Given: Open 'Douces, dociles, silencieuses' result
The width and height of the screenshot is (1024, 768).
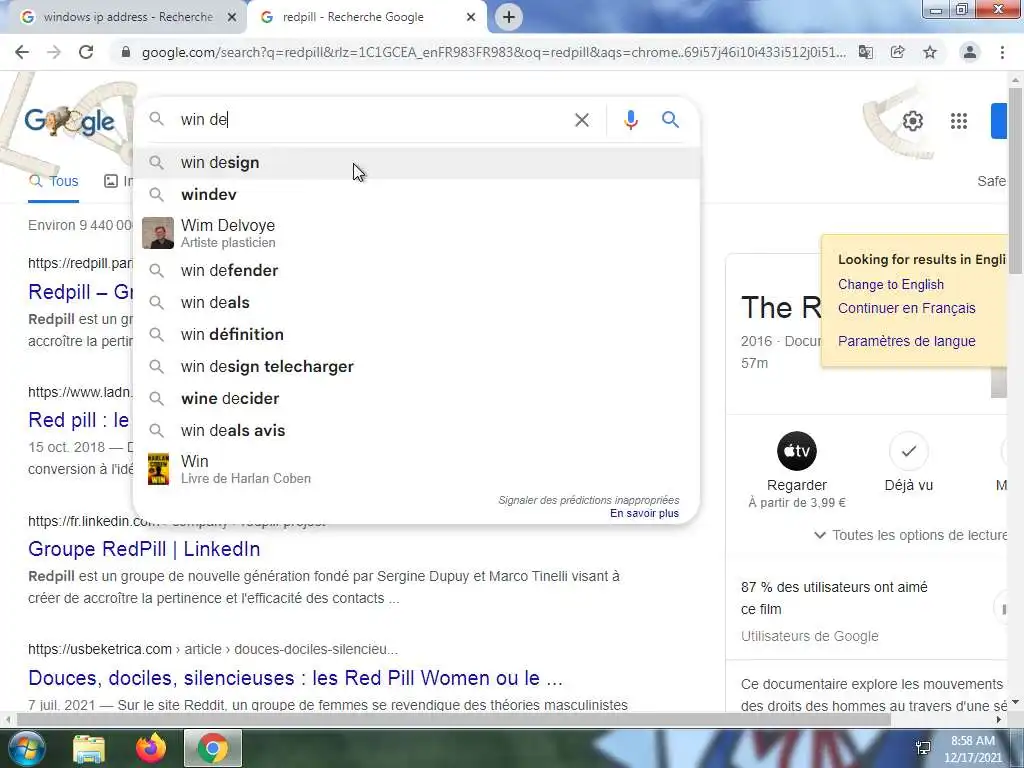Looking at the screenshot, I should point(295,678).
